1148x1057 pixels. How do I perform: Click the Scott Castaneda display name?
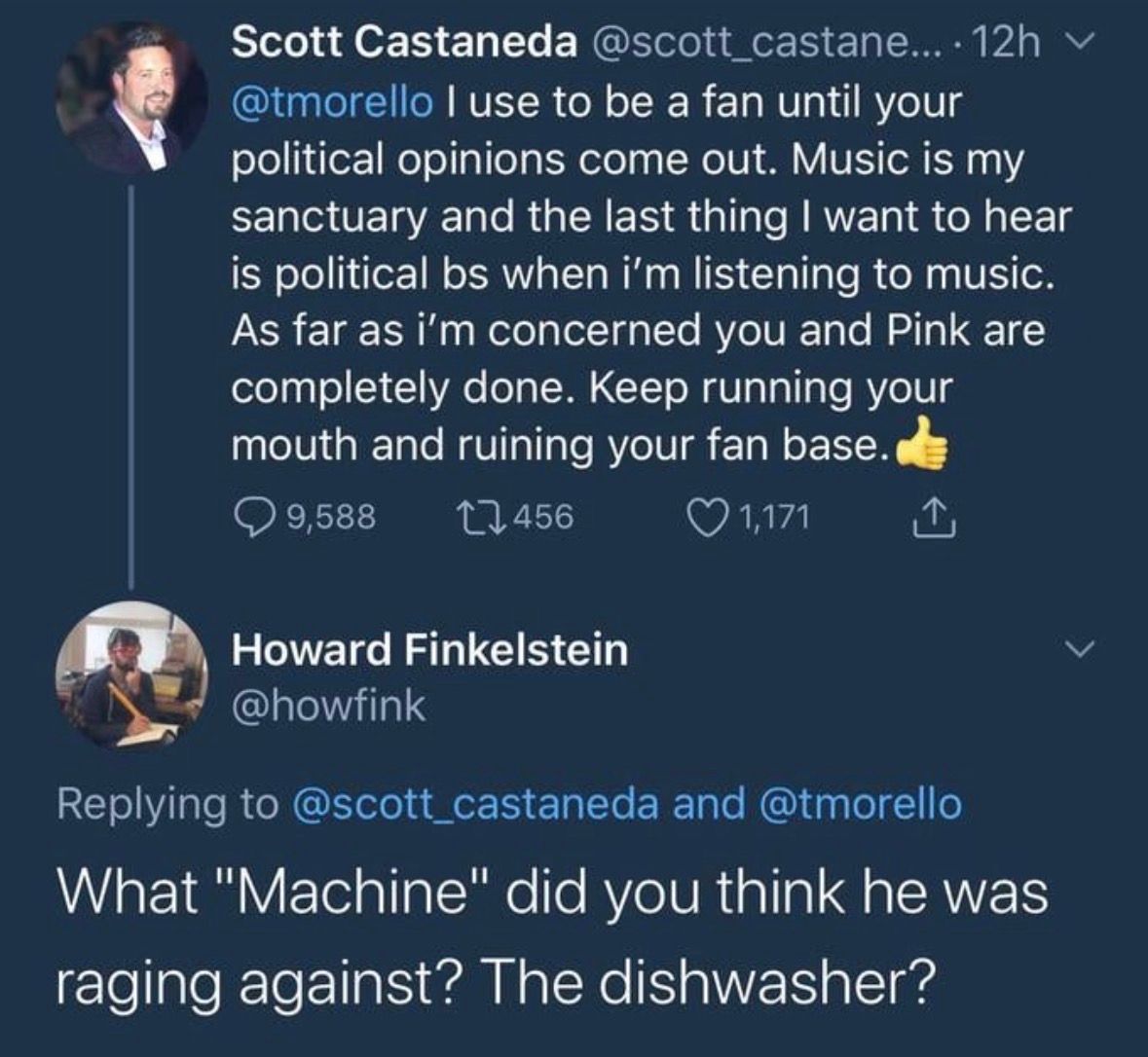[403, 41]
